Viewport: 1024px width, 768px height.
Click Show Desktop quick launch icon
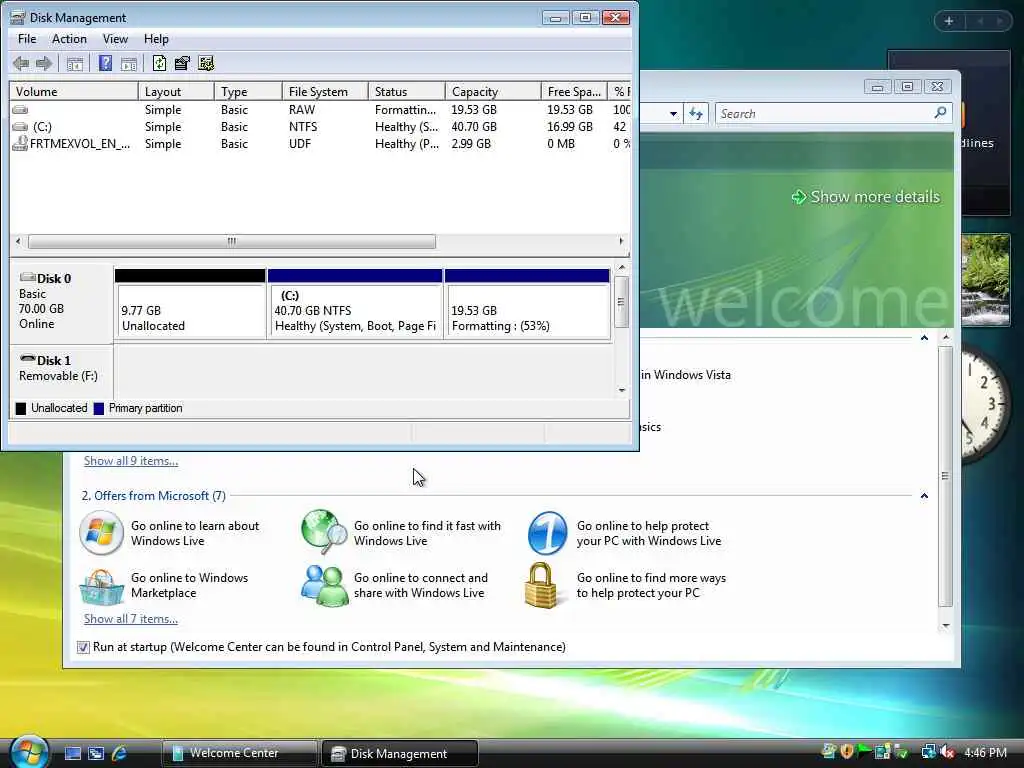coord(72,753)
